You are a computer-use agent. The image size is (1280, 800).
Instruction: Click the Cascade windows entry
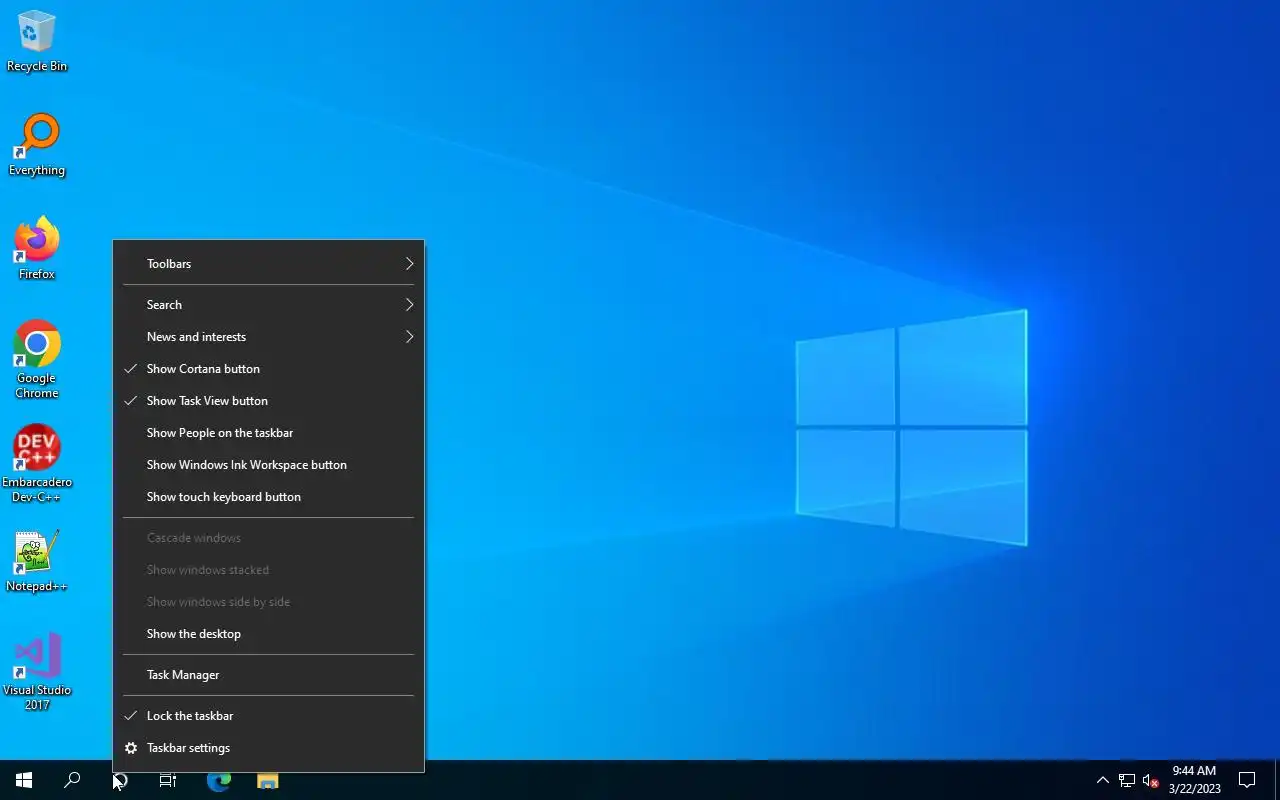click(268, 538)
